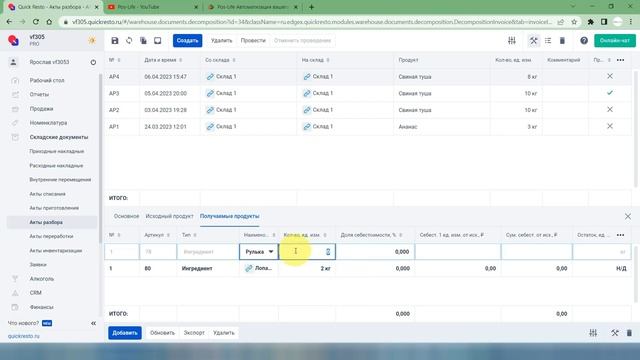Click the Экспорт button
Screen dimensions: 640x360
pos(194,333)
